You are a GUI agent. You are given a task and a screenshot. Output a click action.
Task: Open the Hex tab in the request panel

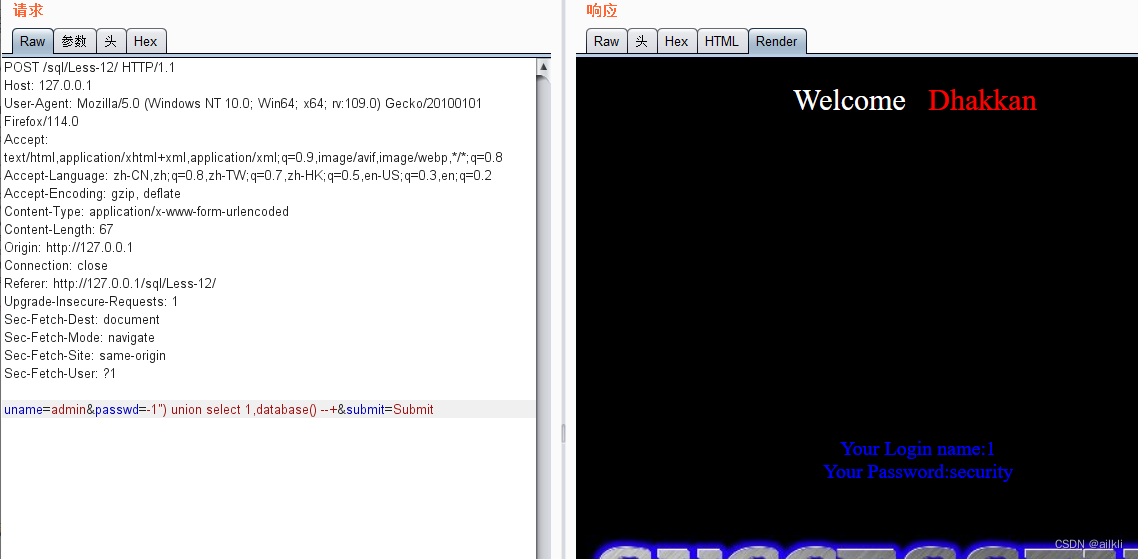click(x=146, y=41)
